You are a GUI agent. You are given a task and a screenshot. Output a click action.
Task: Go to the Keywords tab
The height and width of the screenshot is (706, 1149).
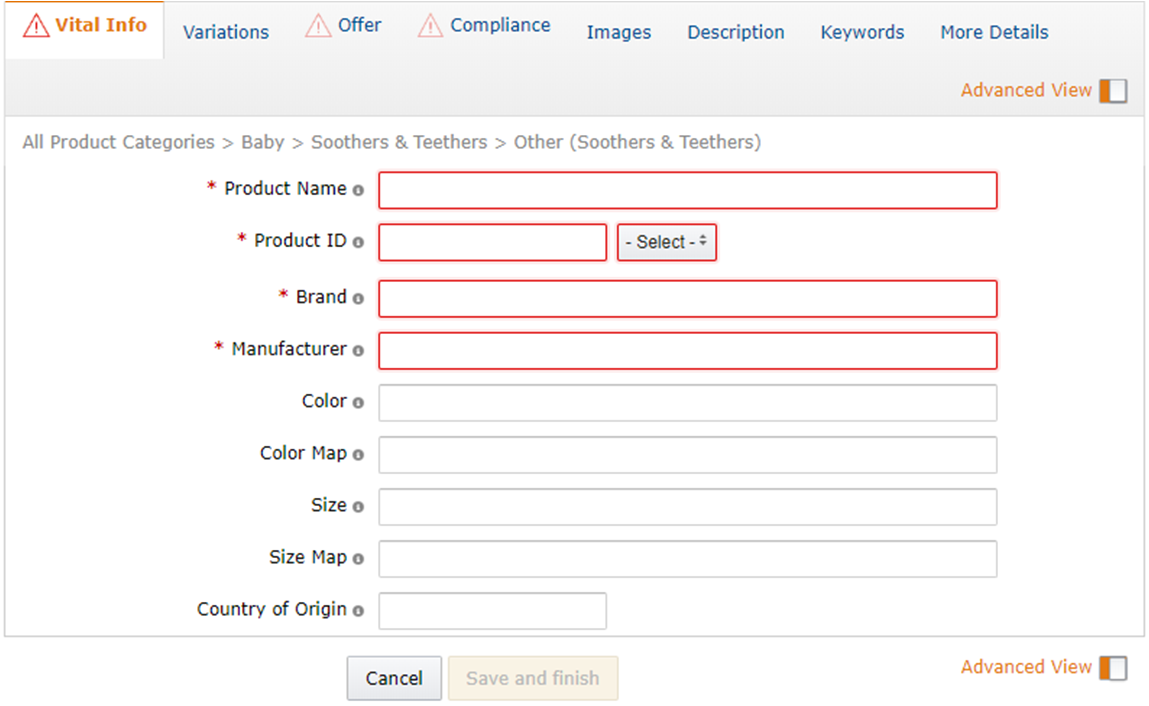(862, 32)
